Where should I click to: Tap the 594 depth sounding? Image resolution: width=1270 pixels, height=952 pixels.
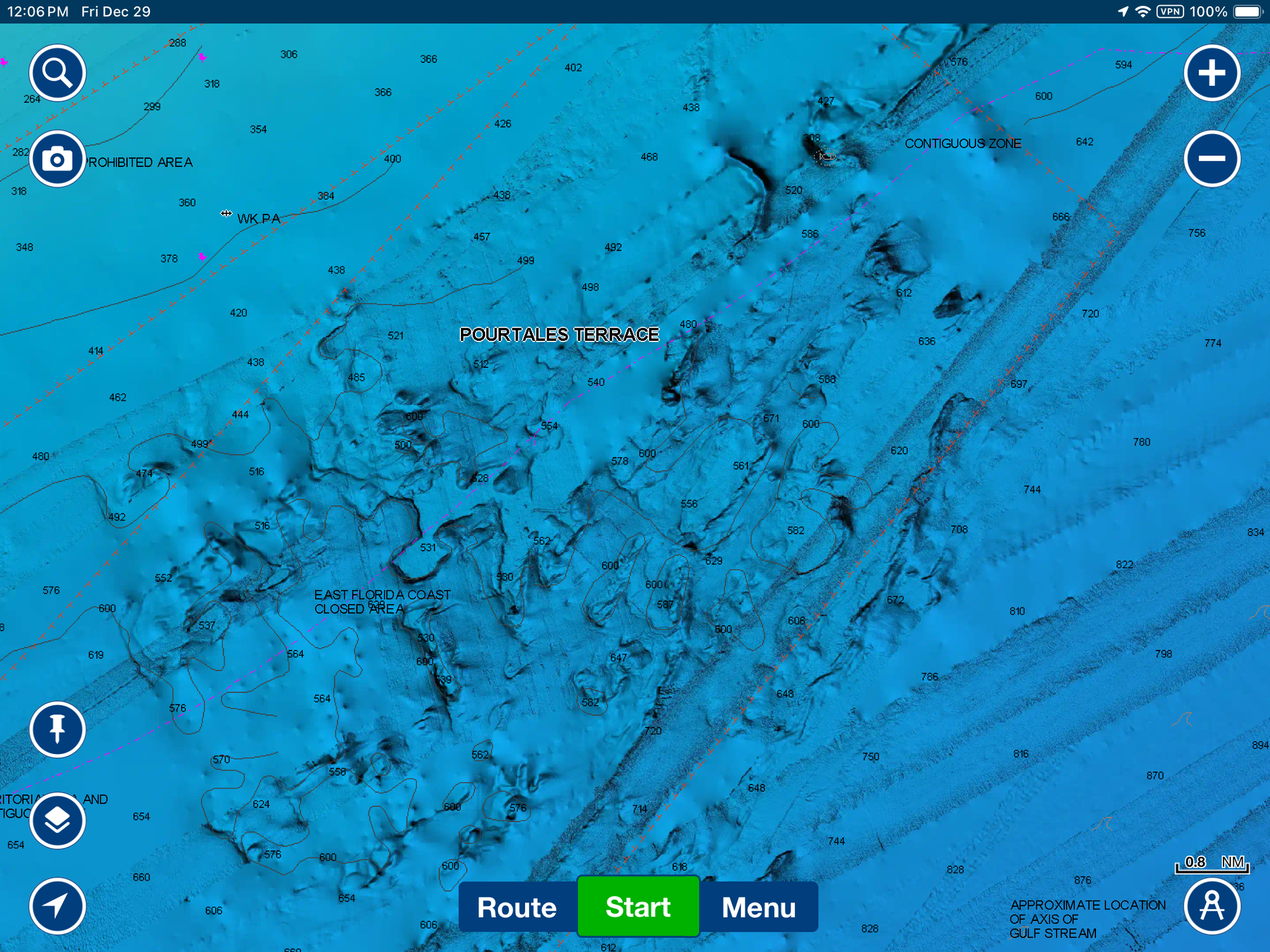pyautogui.click(x=1123, y=65)
